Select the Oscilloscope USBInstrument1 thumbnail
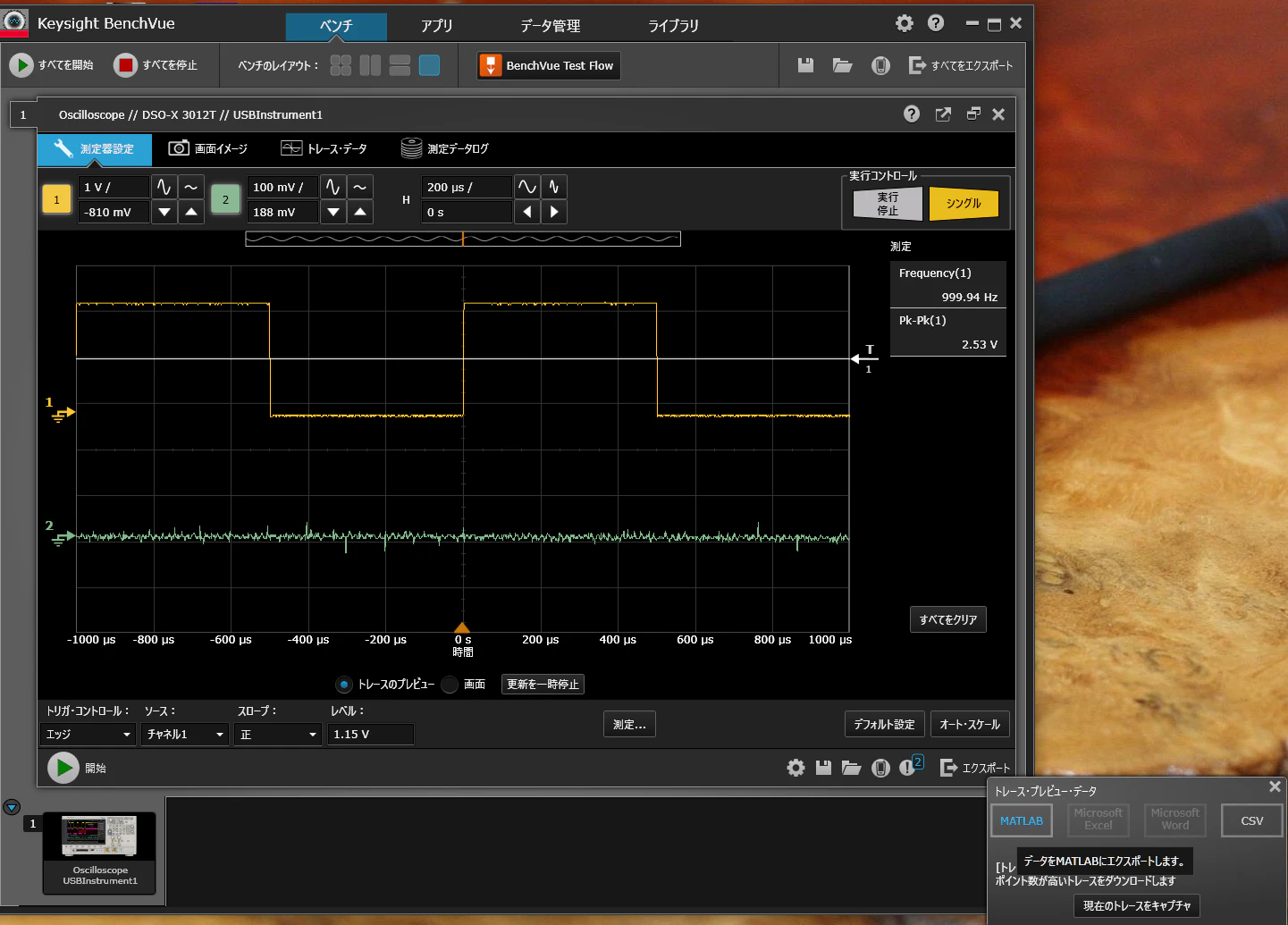1288x925 pixels. coord(99,853)
